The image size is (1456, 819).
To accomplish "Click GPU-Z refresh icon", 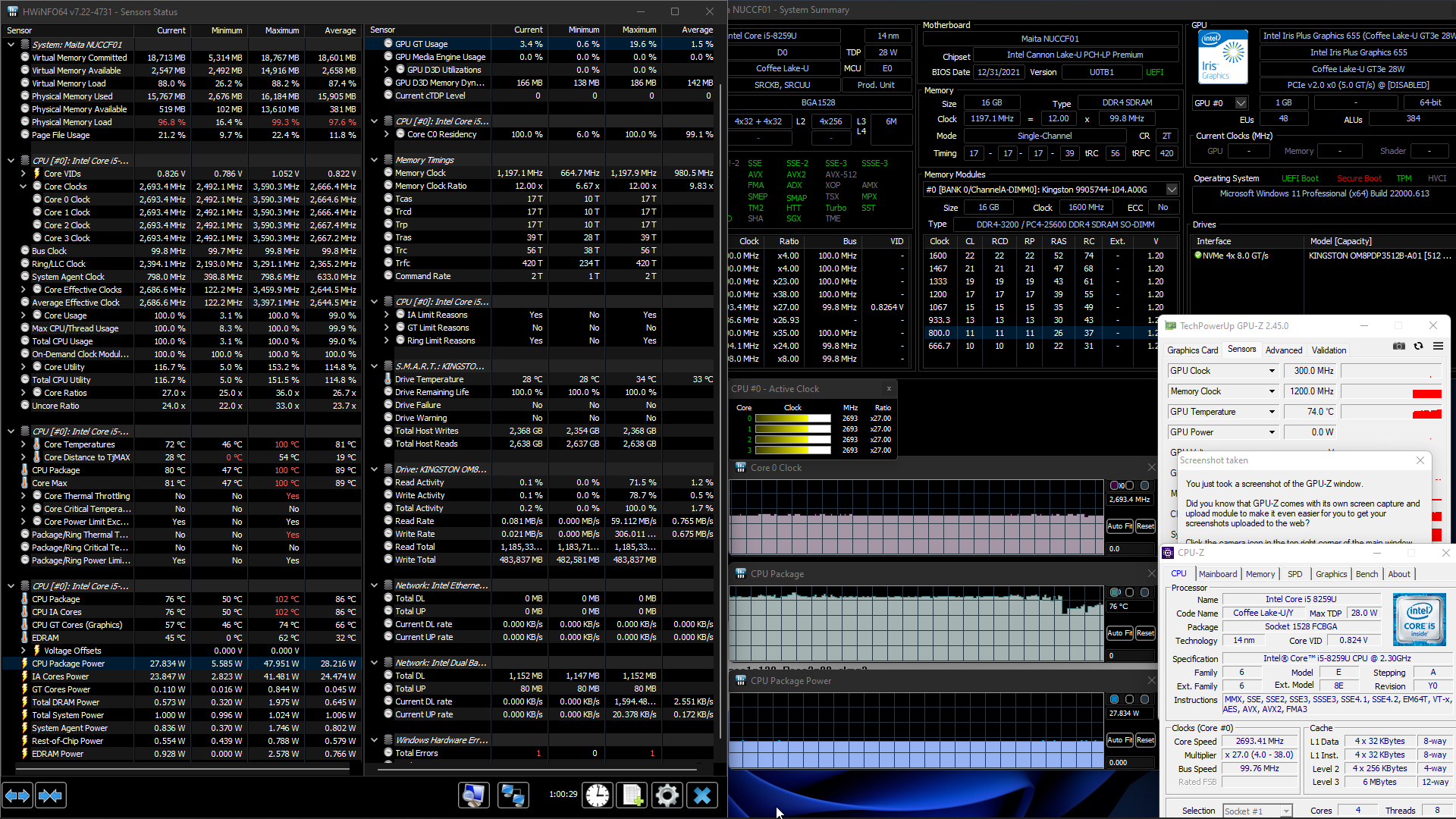I will 1418,347.
